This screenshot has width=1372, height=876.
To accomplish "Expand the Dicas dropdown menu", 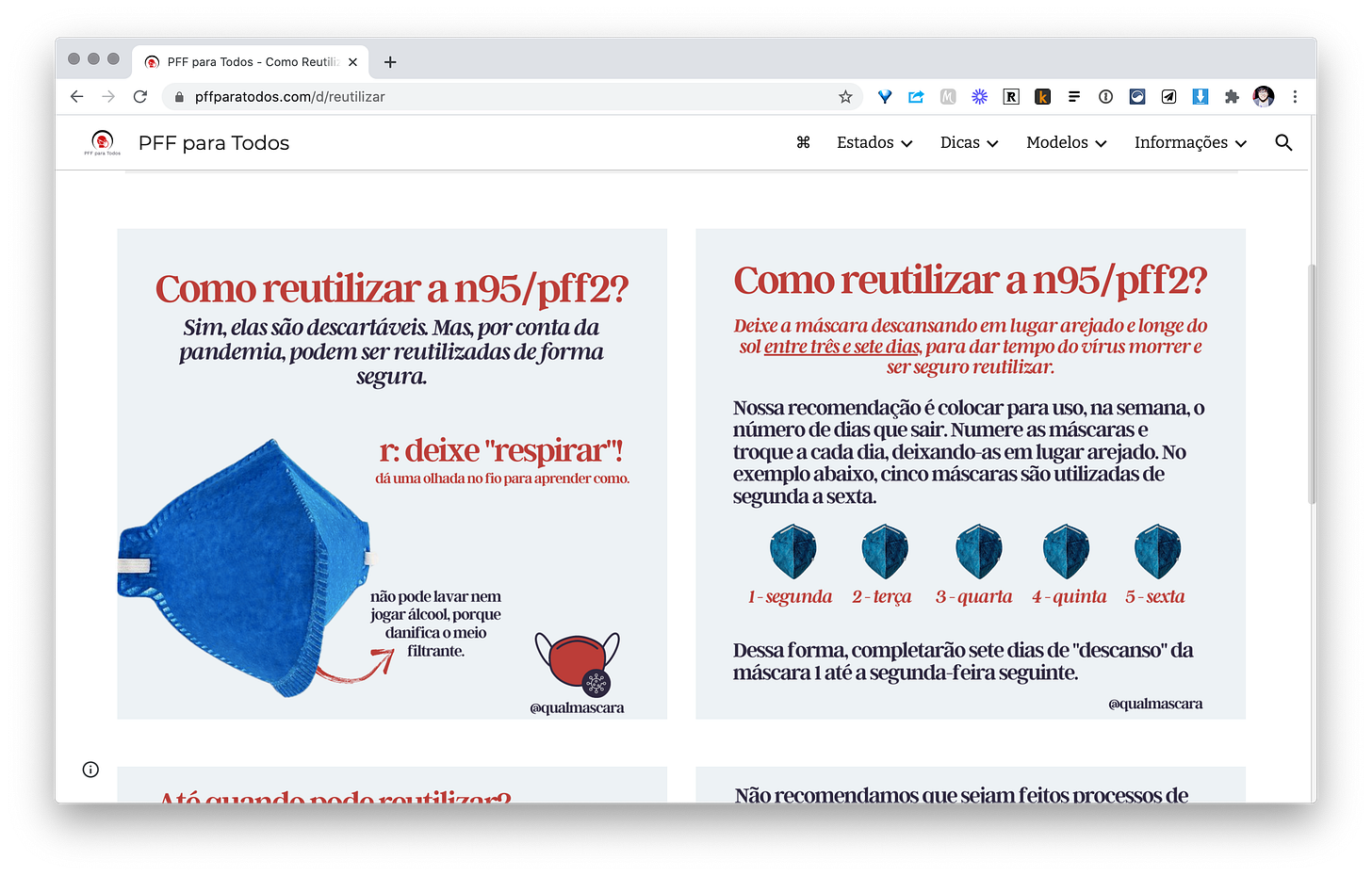I will tap(969, 142).
